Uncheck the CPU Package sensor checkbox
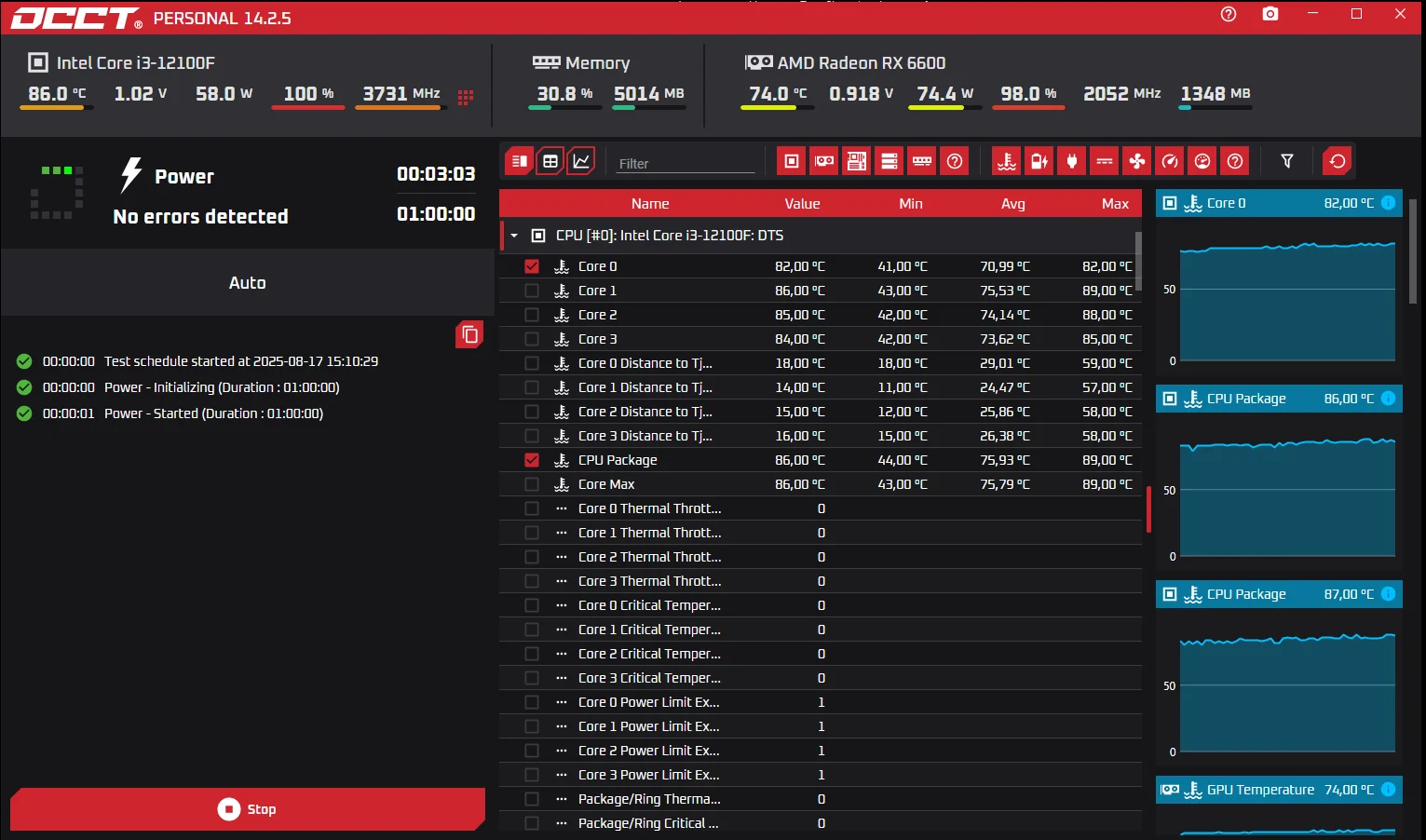The image size is (1426, 840). tap(532, 460)
